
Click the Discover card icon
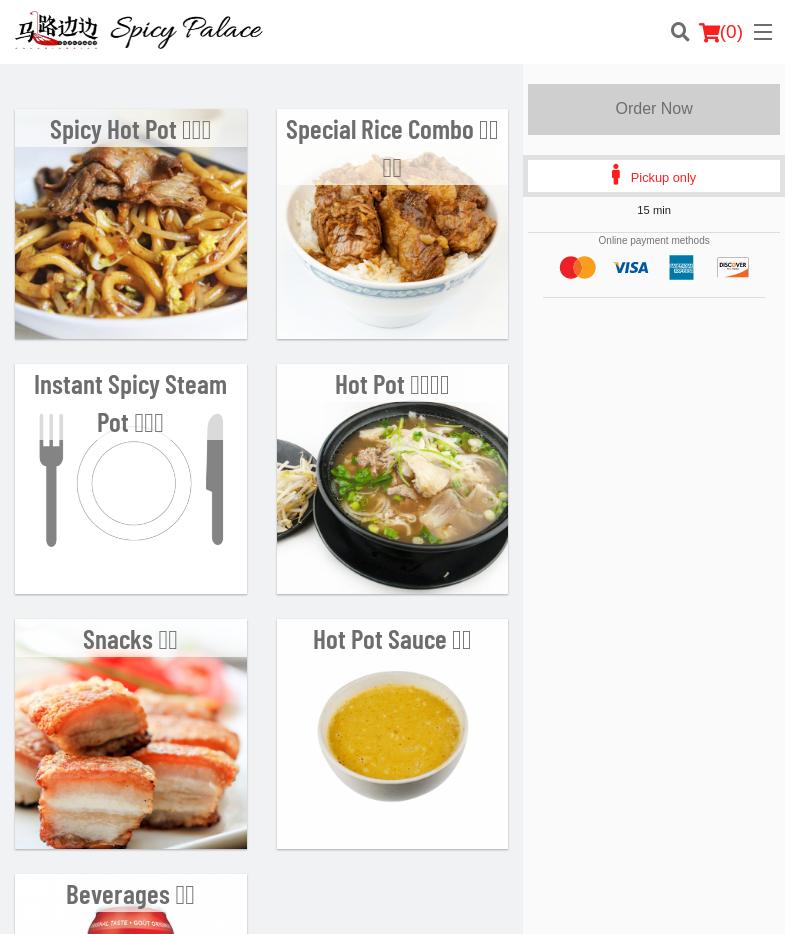pyautogui.click(x=733, y=267)
